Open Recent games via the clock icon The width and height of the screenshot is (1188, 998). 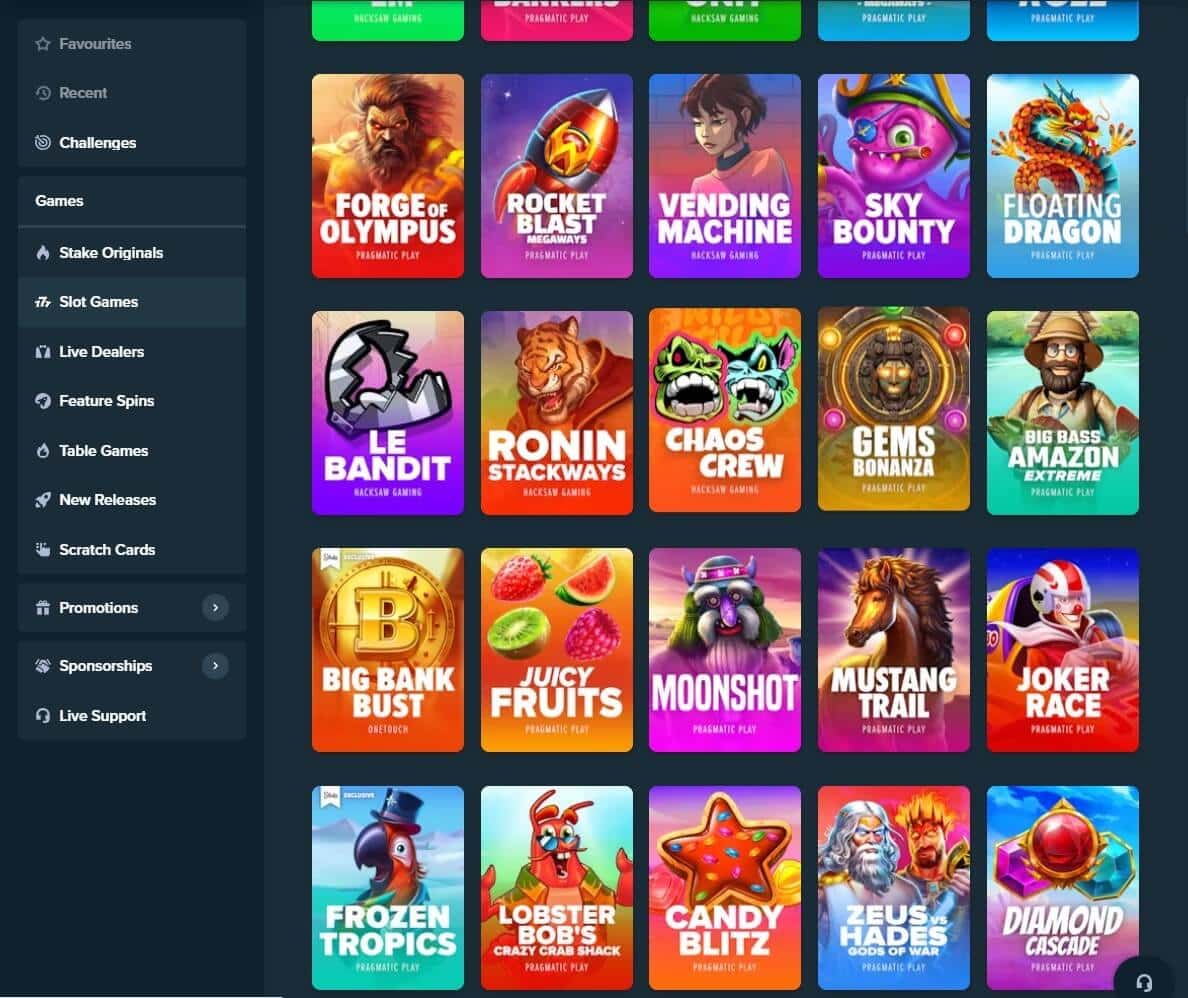coord(42,92)
